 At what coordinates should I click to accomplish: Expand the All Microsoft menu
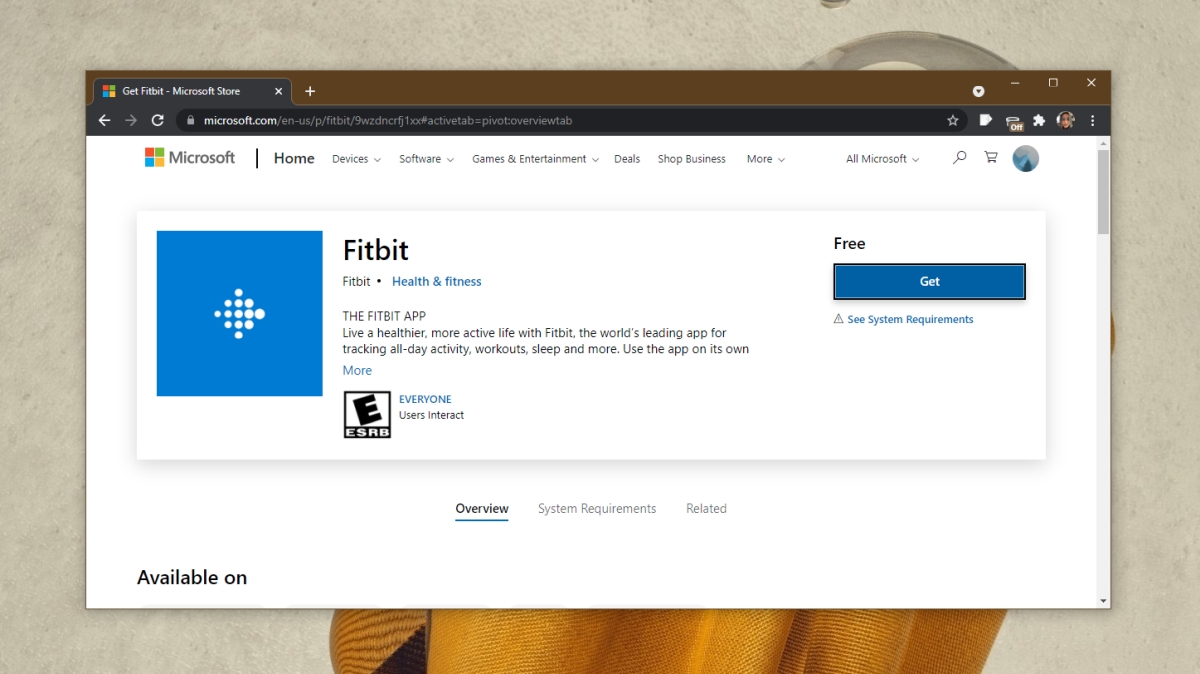click(882, 159)
